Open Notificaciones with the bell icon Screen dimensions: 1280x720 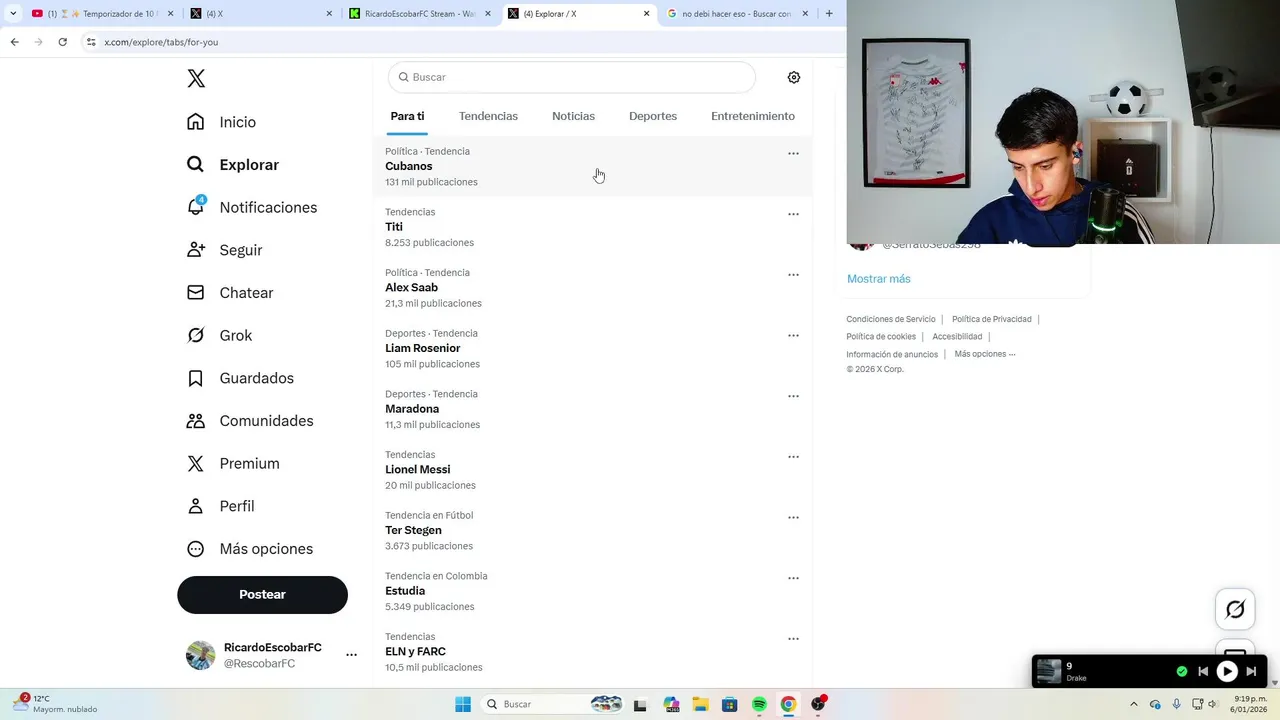(x=252, y=207)
